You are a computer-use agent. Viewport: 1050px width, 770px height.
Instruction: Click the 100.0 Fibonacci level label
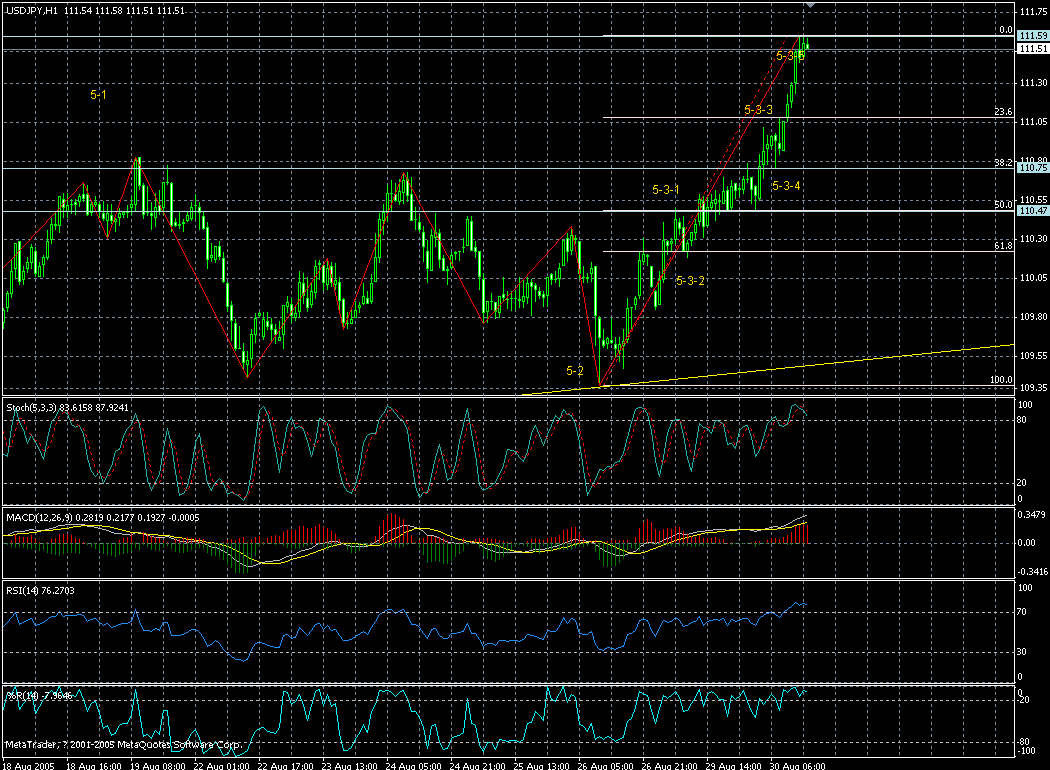pos(1000,381)
